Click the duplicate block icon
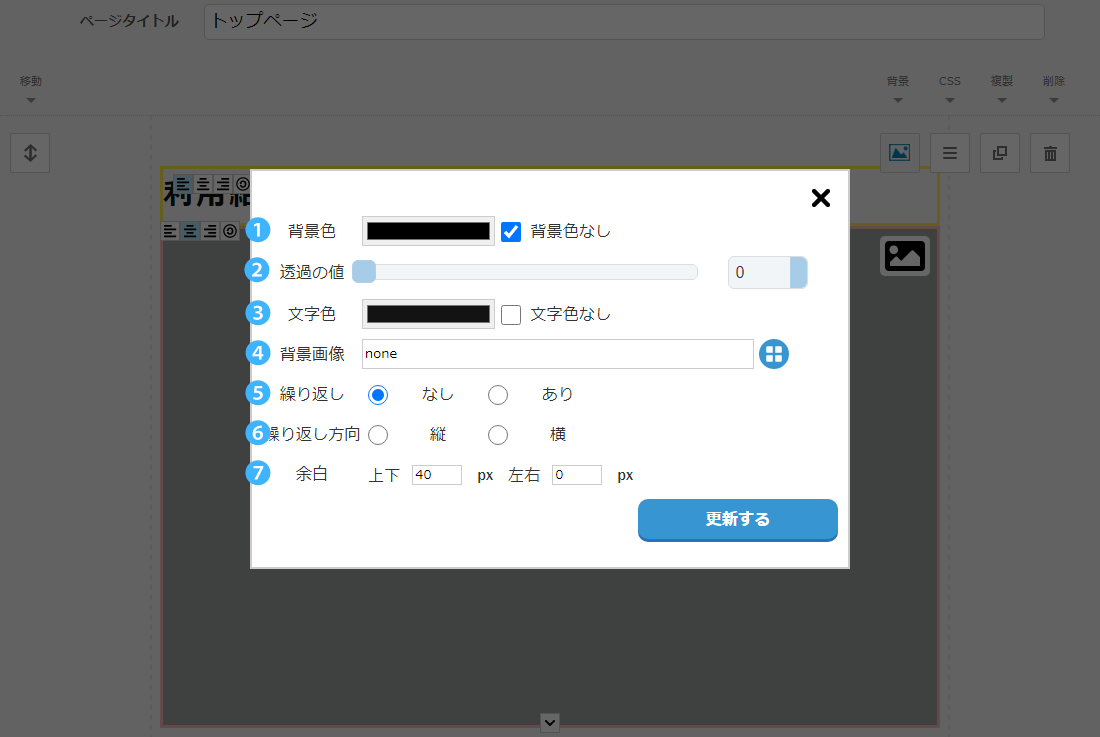 tap(999, 153)
